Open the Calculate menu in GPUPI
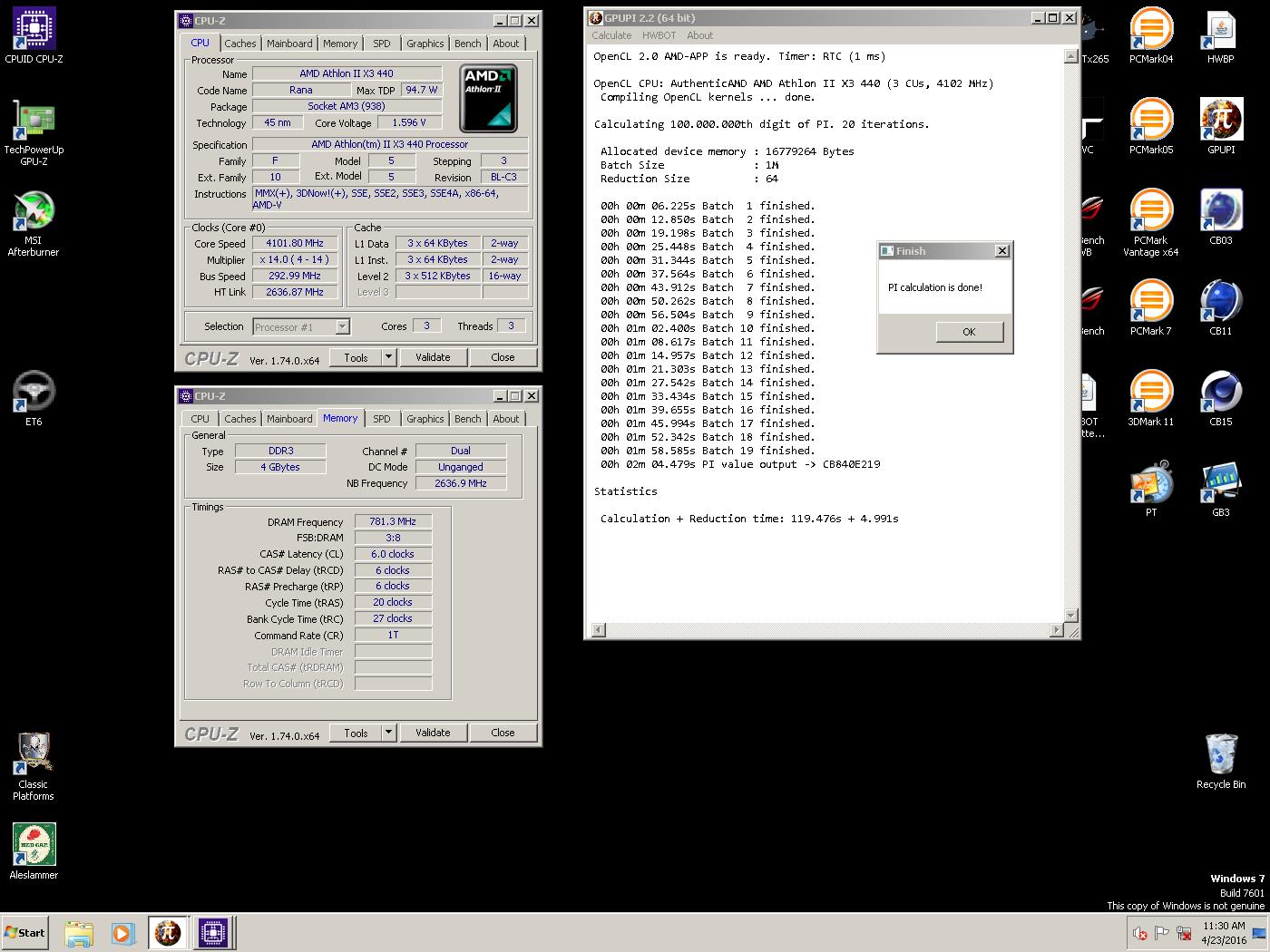Screen dimensions: 1270x952 tap(611, 35)
